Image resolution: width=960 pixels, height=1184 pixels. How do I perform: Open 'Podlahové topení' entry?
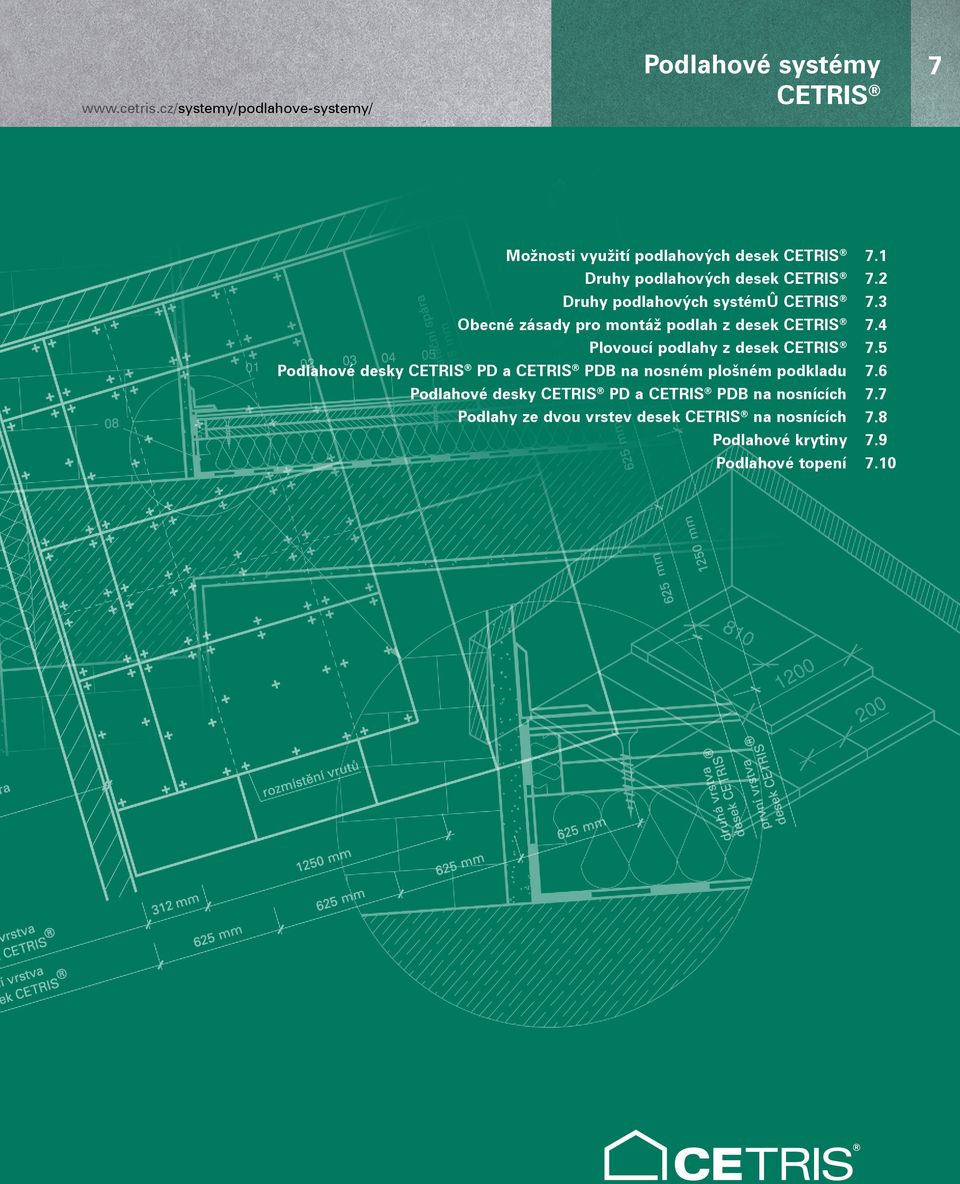pos(781,463)
